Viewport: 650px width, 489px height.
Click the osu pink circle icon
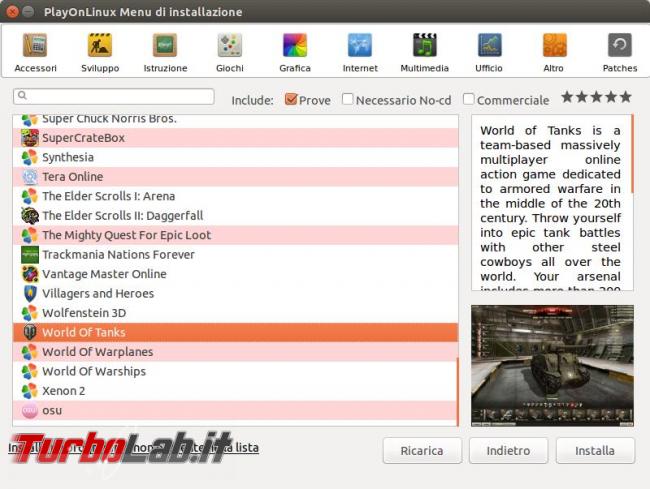pos(30,410)
